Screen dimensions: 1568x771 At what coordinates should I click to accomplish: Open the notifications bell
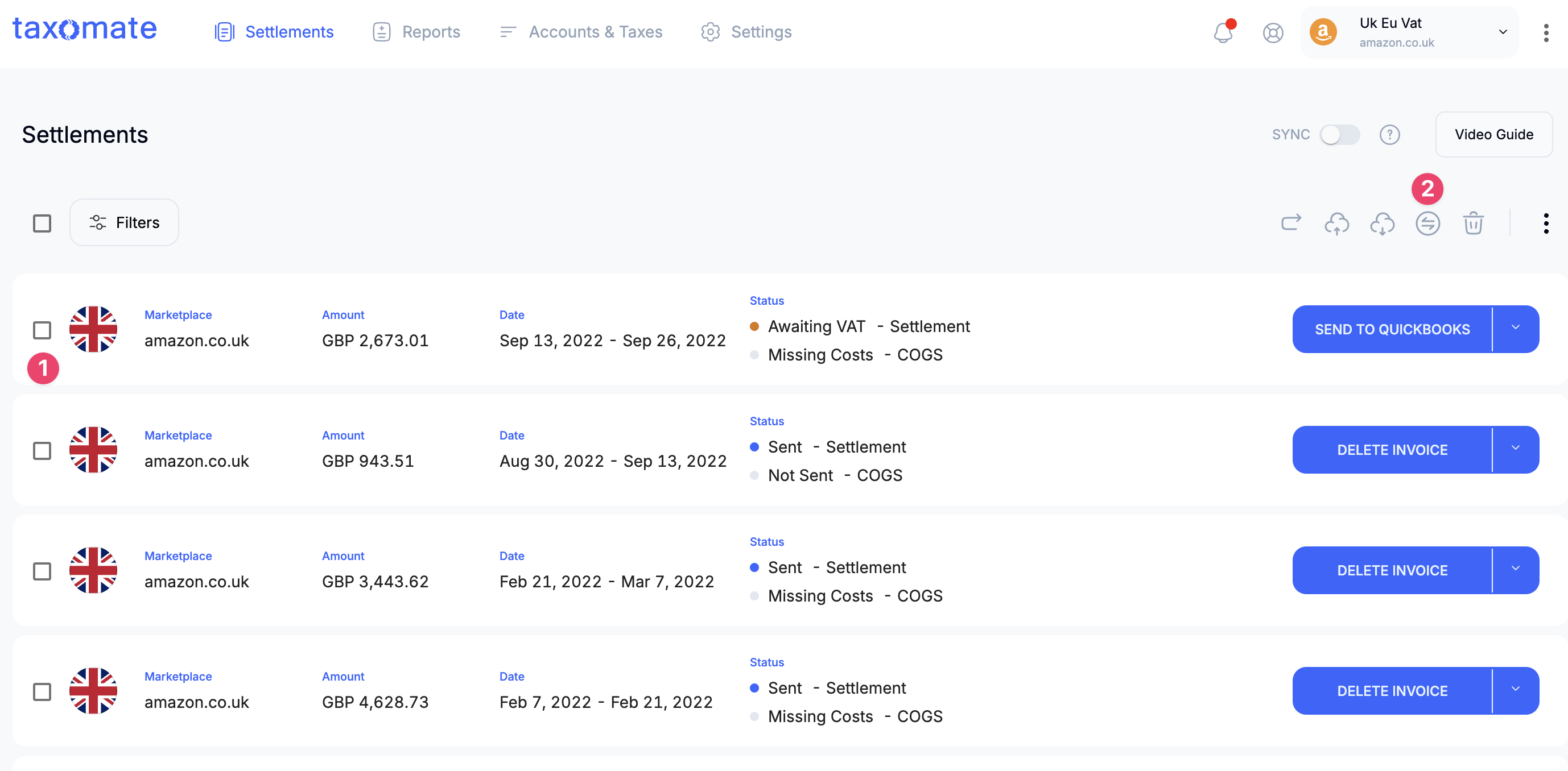point(1223,32)
